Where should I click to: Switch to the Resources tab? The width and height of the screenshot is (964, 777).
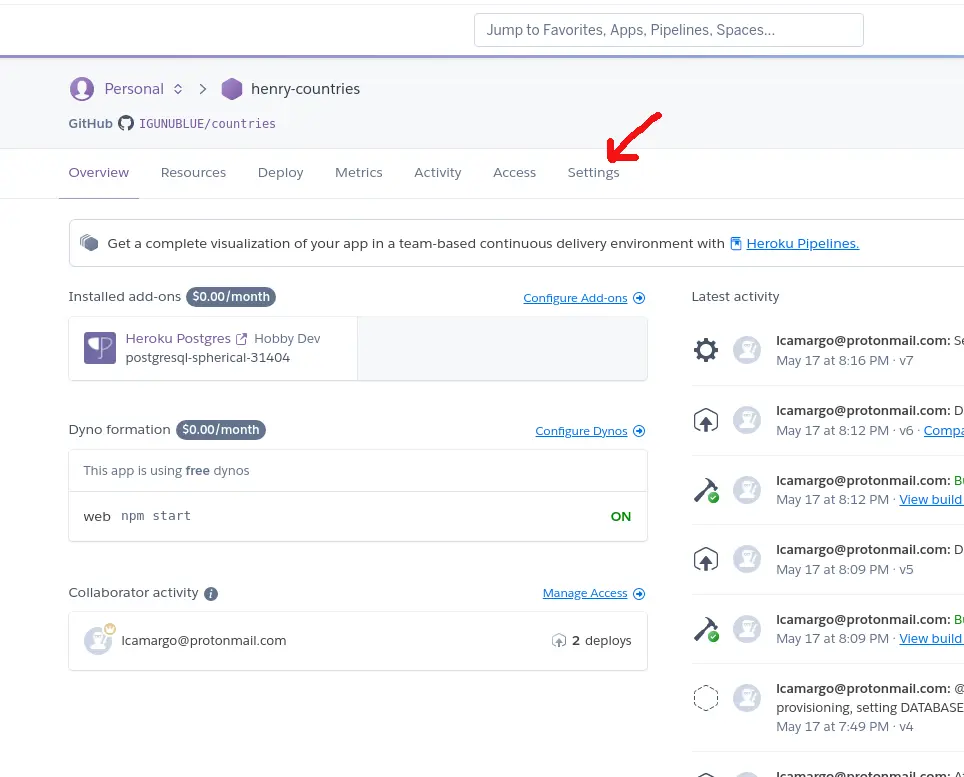pyautogui.click(x=193, y=173)
